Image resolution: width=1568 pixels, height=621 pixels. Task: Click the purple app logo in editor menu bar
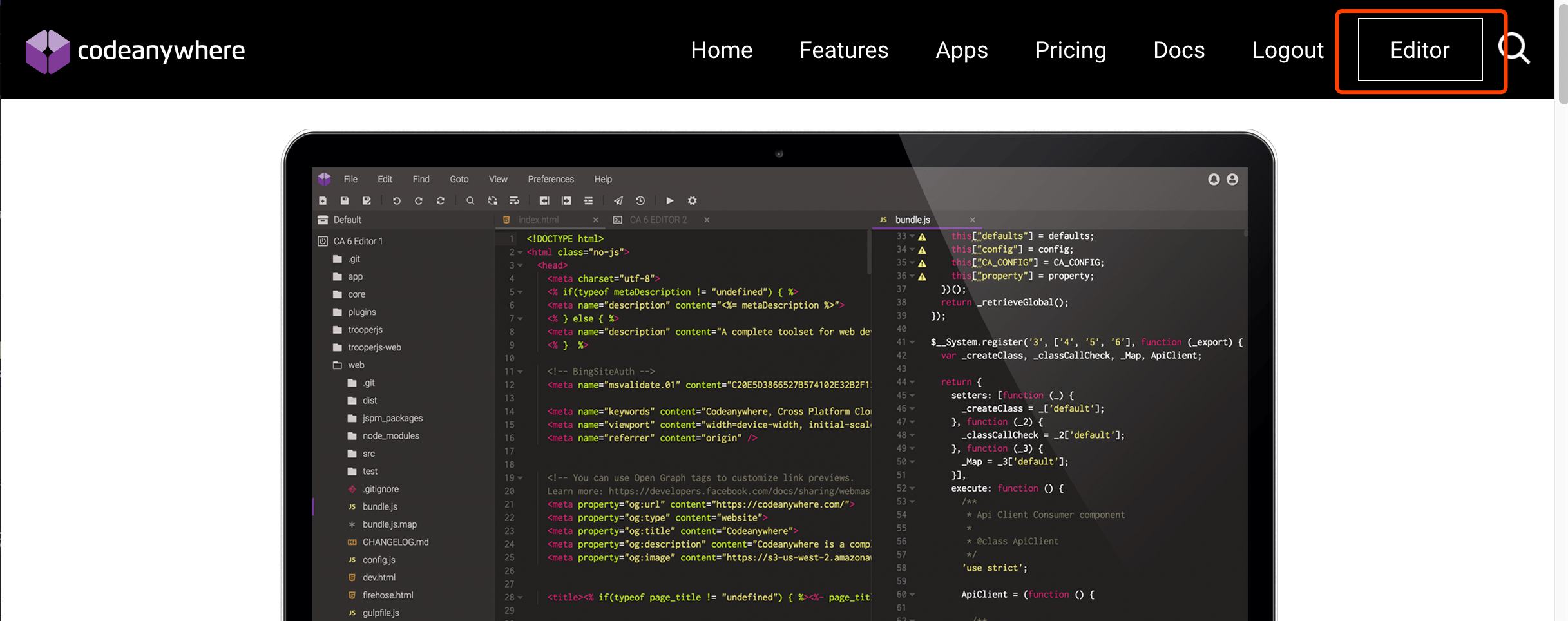tap(324, 178)
